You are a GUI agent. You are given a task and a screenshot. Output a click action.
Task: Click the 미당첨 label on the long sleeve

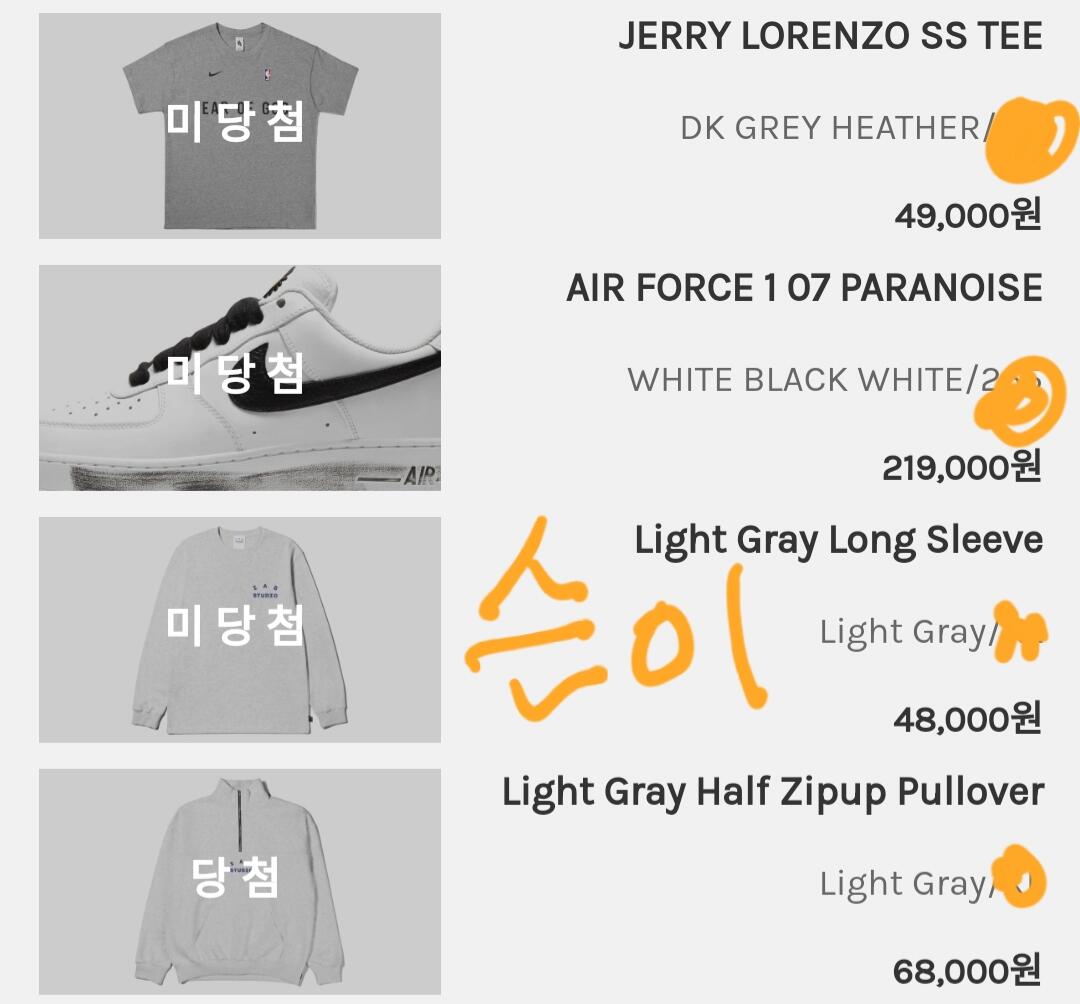235,625
